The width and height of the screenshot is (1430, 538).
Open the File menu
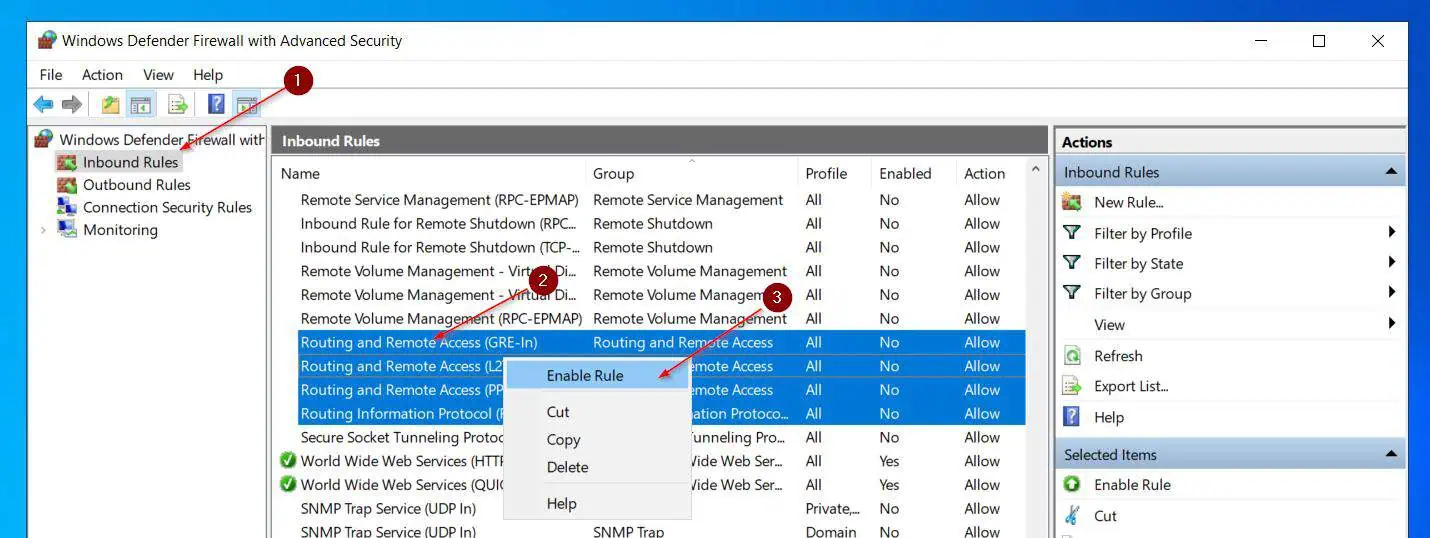[50, 75]
